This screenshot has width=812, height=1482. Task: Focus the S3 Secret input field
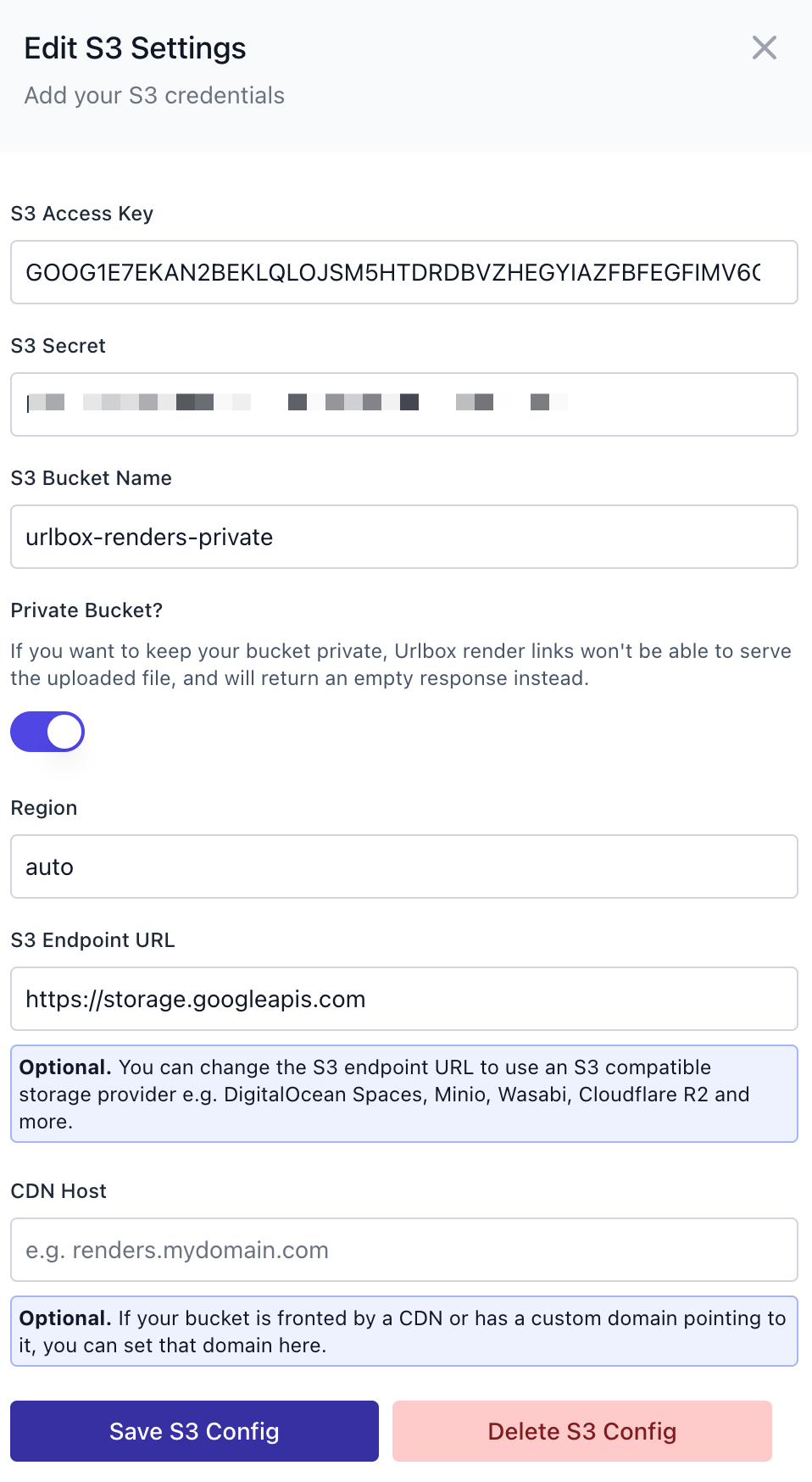[x=403, y=404]
